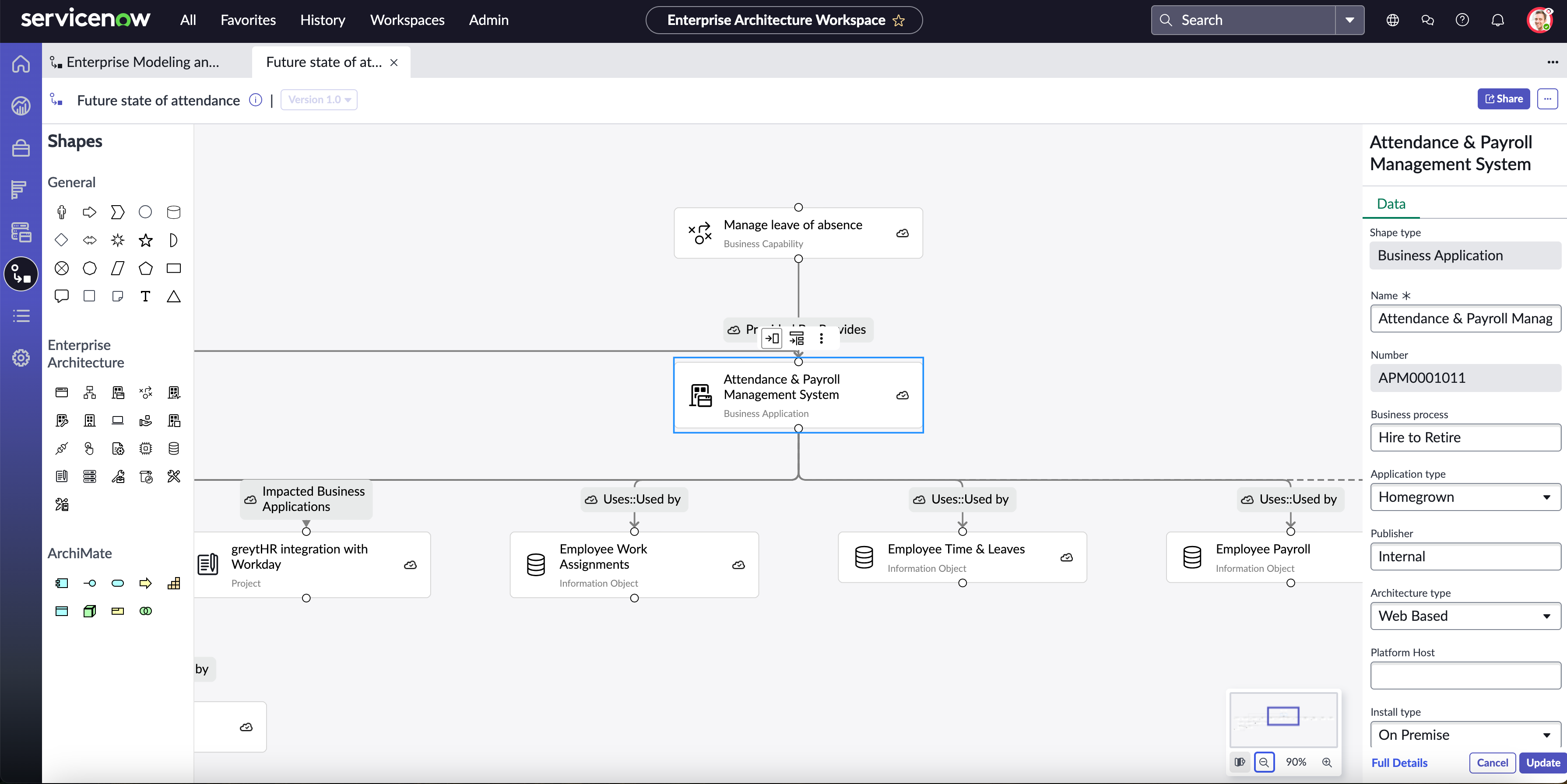Toggle the minimap visibility button
Image resolution: width=1567 pixels, height=784 pixels.
click(1240, 762)
